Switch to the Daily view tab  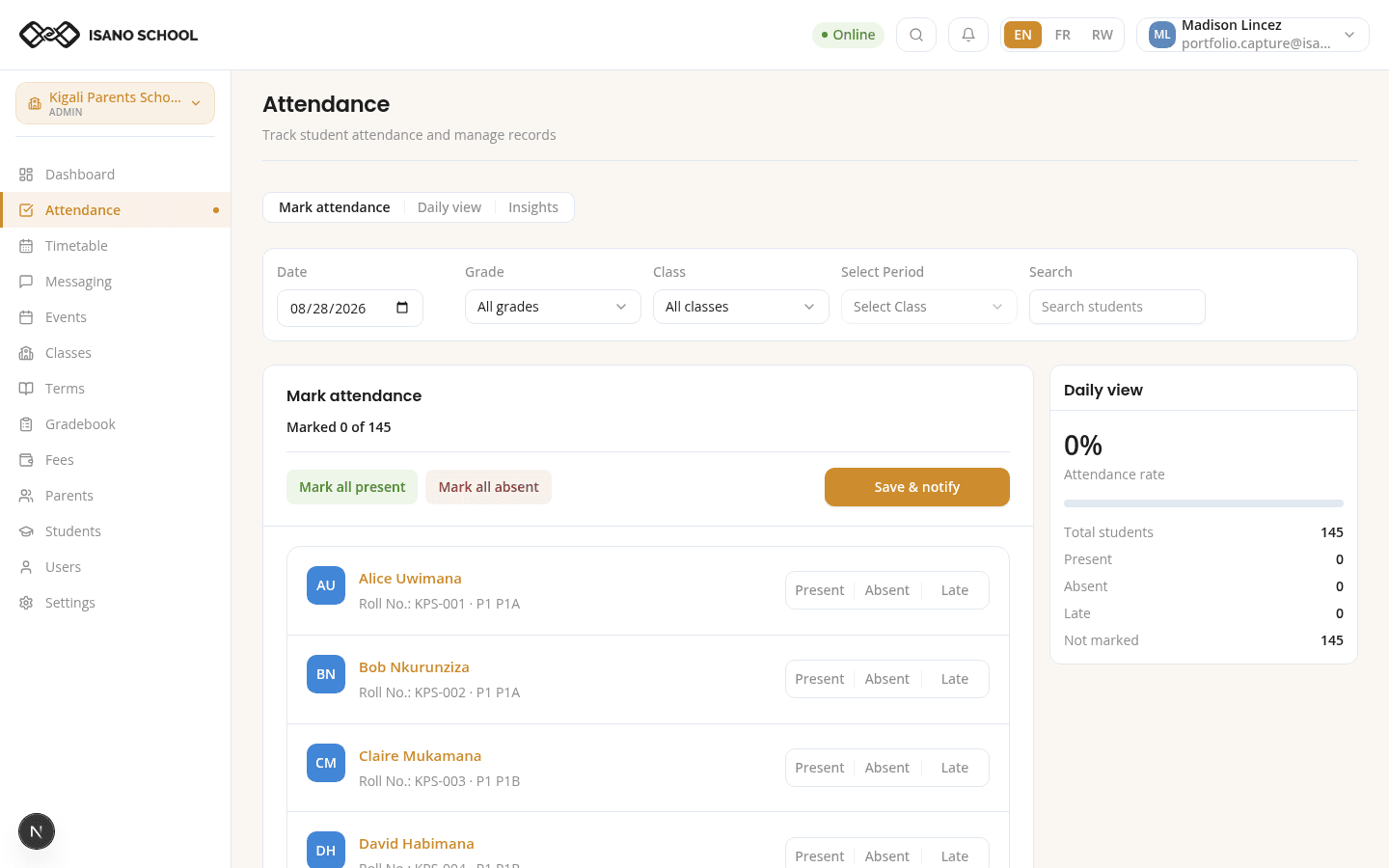click(x=449, y=207)
